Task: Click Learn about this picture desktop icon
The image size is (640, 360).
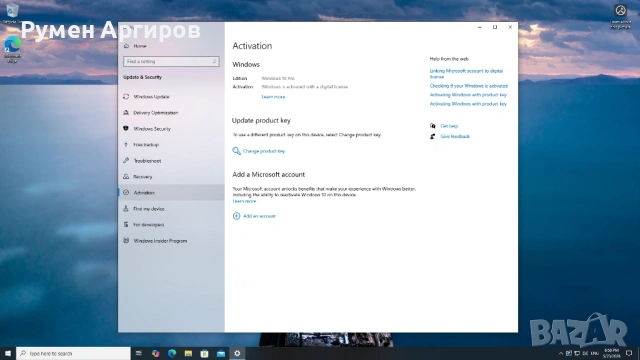Action: click(620, 16)
